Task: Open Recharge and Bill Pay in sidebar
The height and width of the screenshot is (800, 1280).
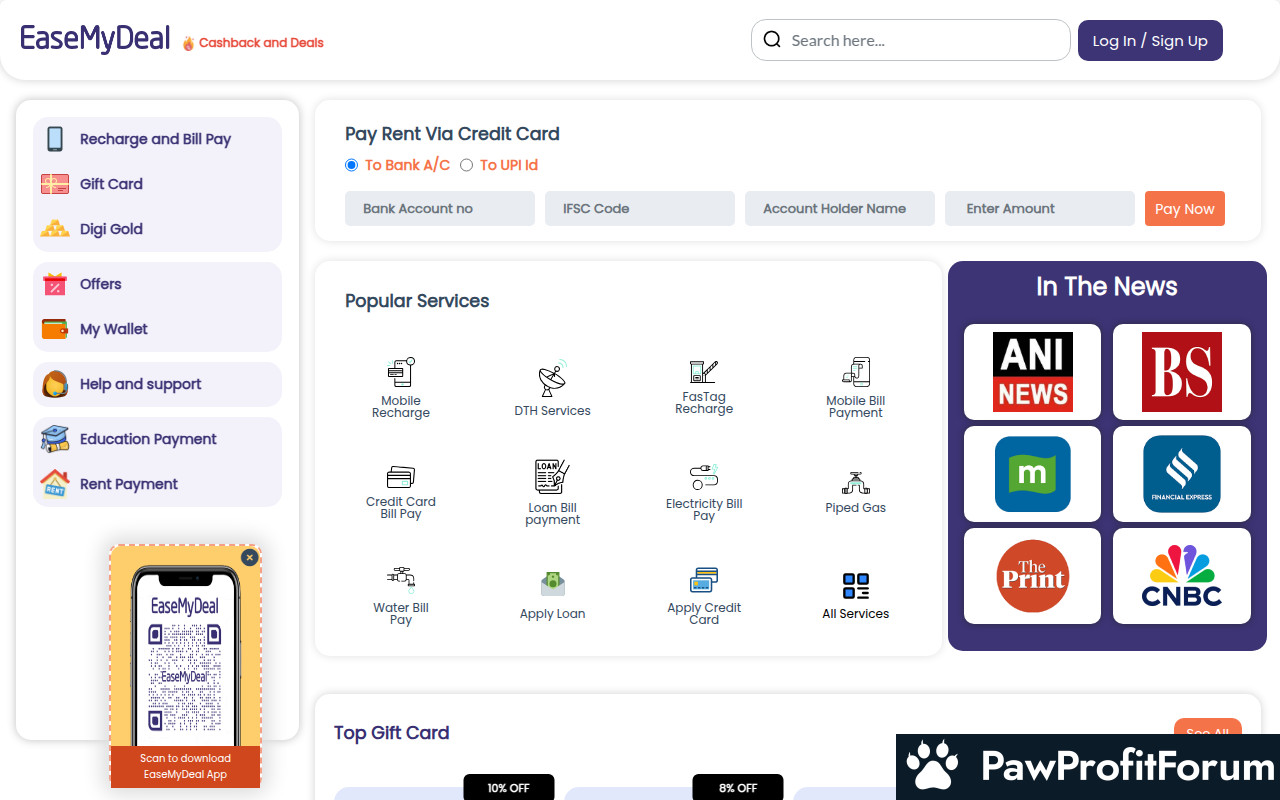Action: click(x=155, y=139)
